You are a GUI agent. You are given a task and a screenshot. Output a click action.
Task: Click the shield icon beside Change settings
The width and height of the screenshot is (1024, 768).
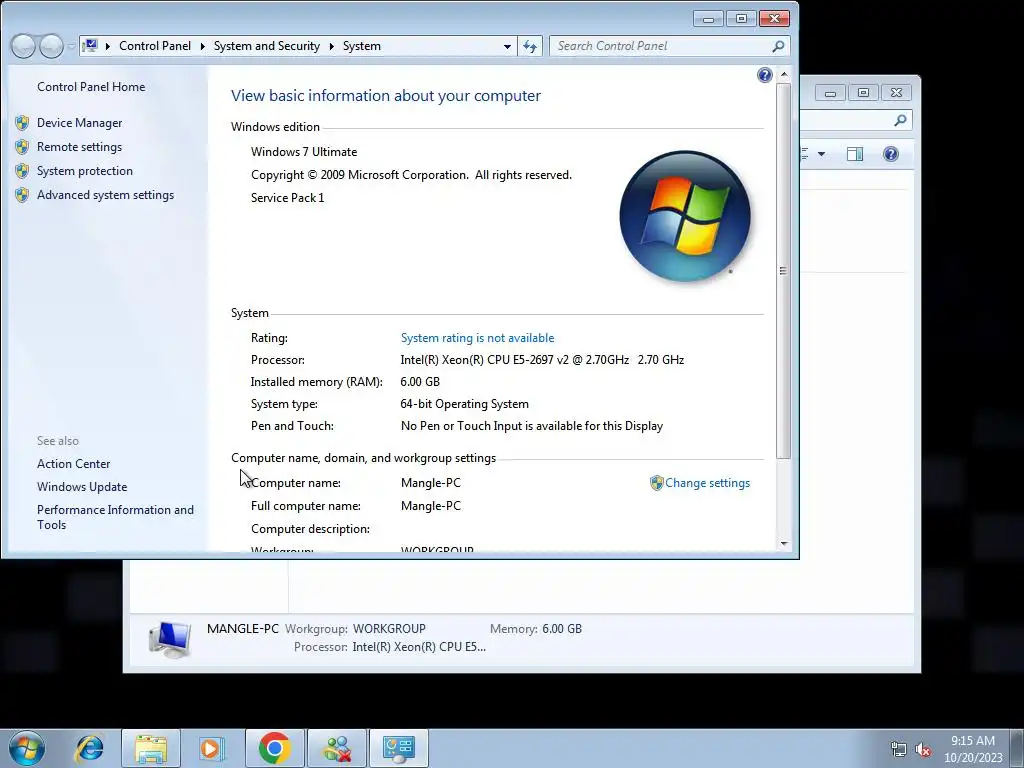[656, 483]
